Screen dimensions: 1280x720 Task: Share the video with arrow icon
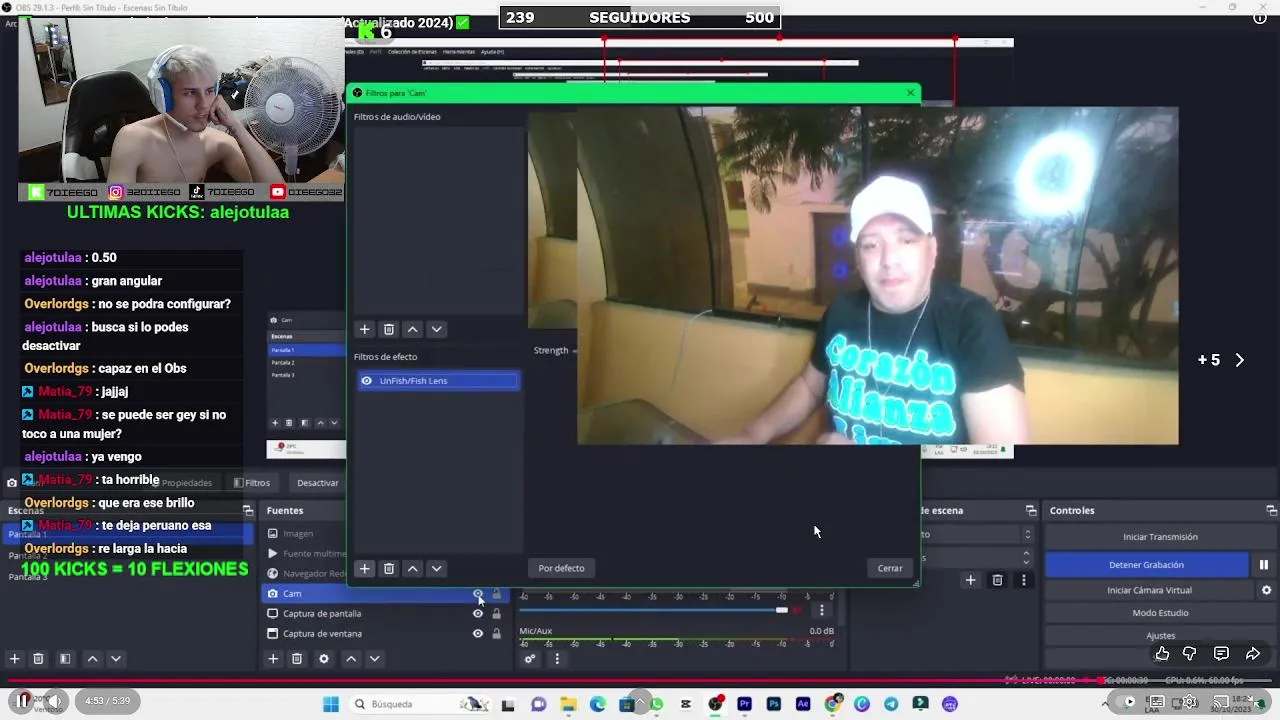pyautogui.click(x=1253, y=654)
